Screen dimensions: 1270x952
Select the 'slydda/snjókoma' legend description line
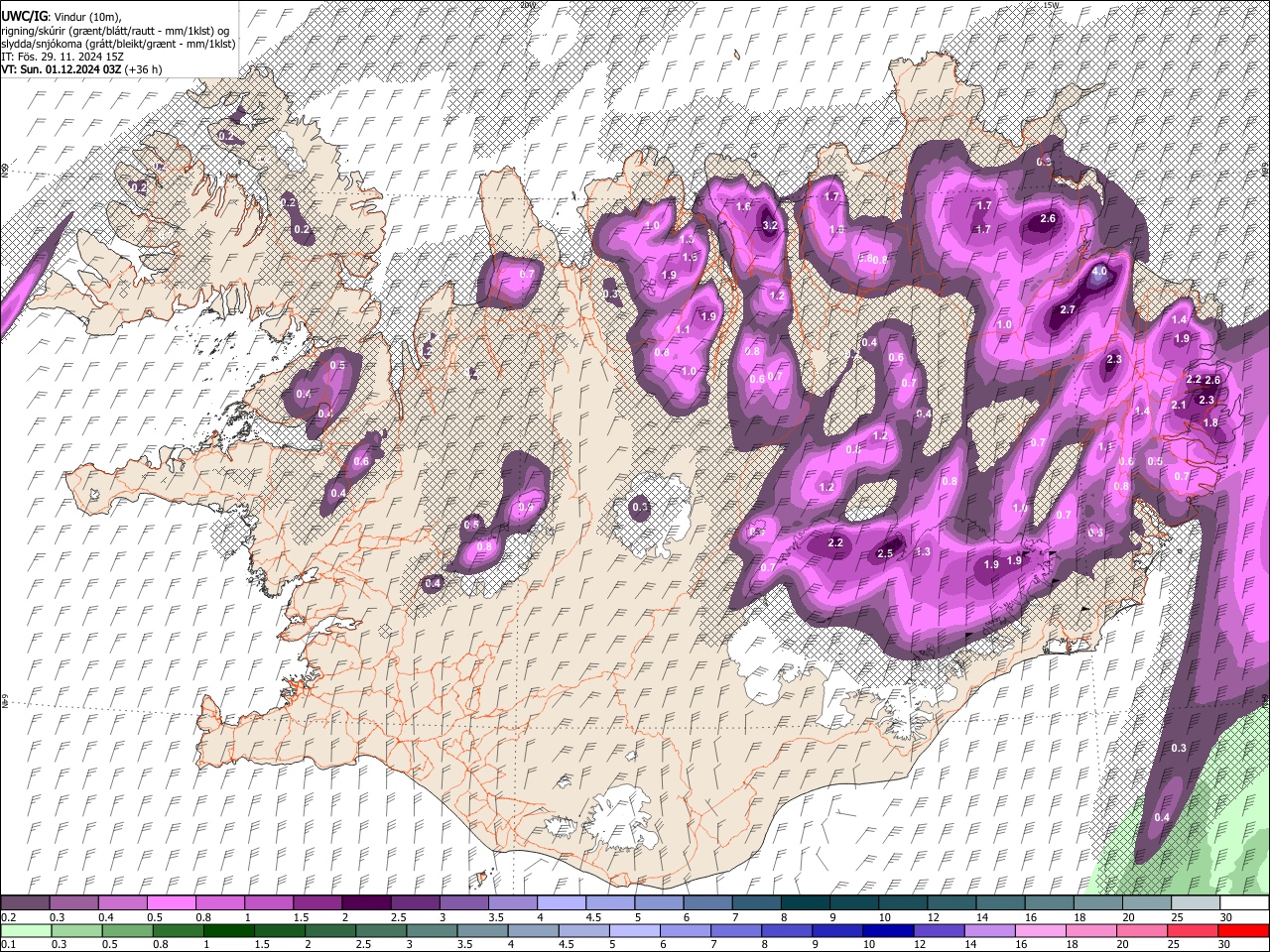coord(117,44)
